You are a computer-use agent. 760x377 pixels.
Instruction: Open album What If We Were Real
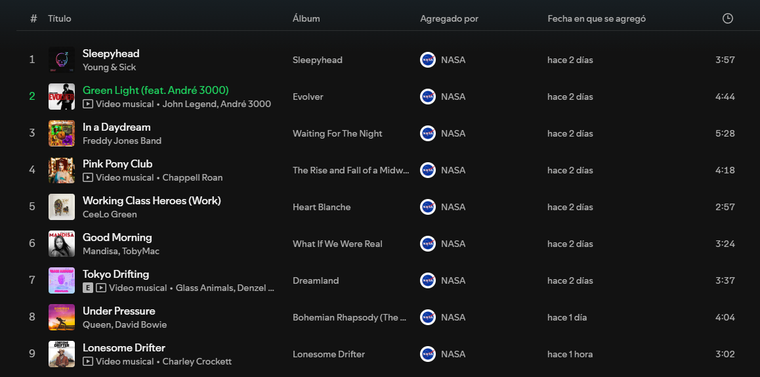(337, 244)
